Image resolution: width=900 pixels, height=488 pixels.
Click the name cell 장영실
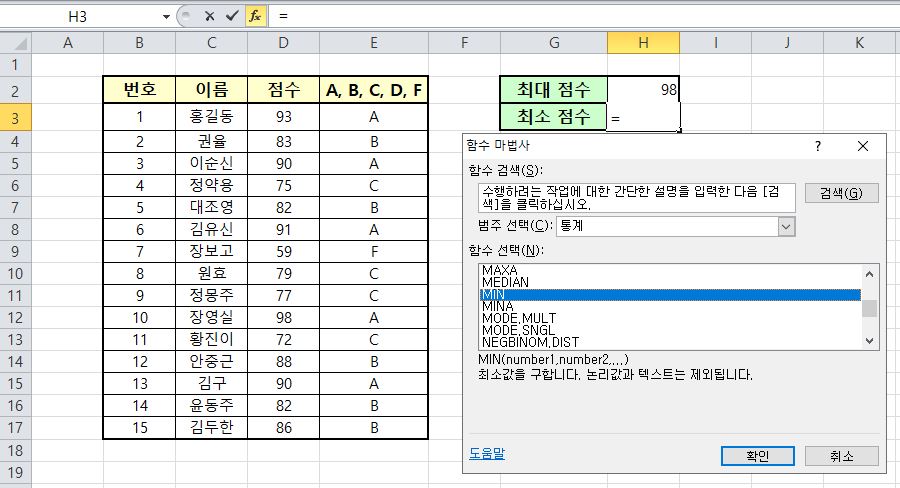(212, 317)
